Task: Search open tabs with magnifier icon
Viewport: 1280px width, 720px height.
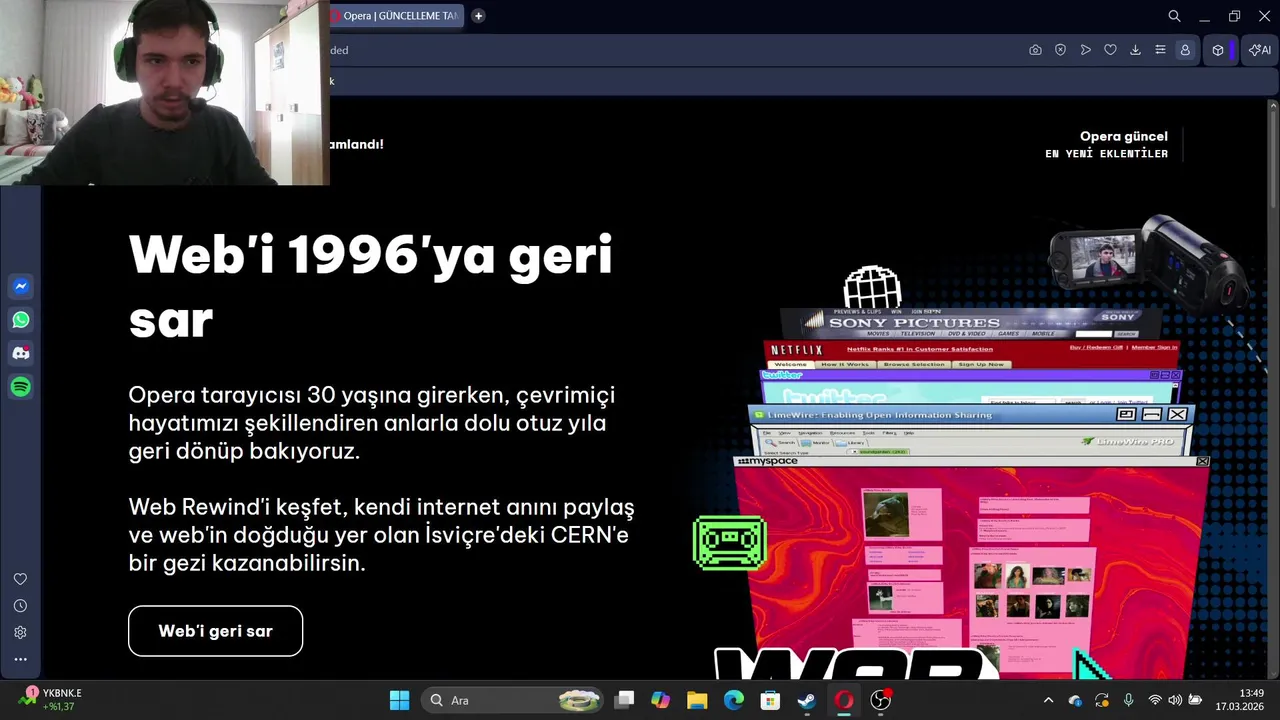Action: coord(1175,16)
